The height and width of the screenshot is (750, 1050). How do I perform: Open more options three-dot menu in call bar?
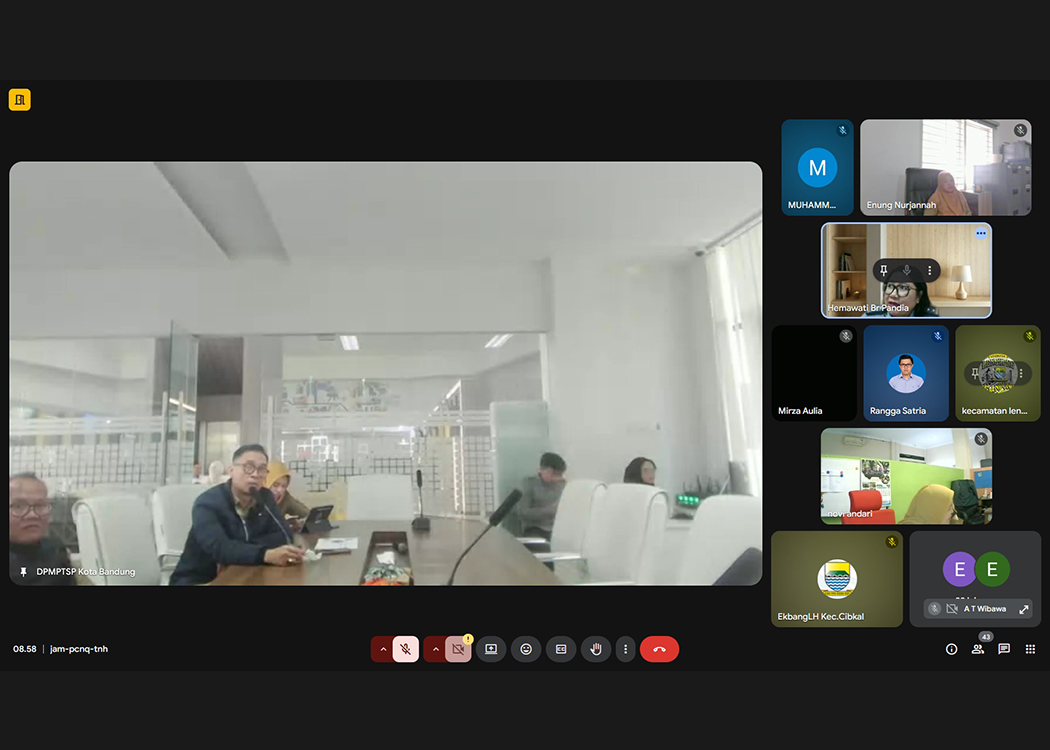coord(625,649)
